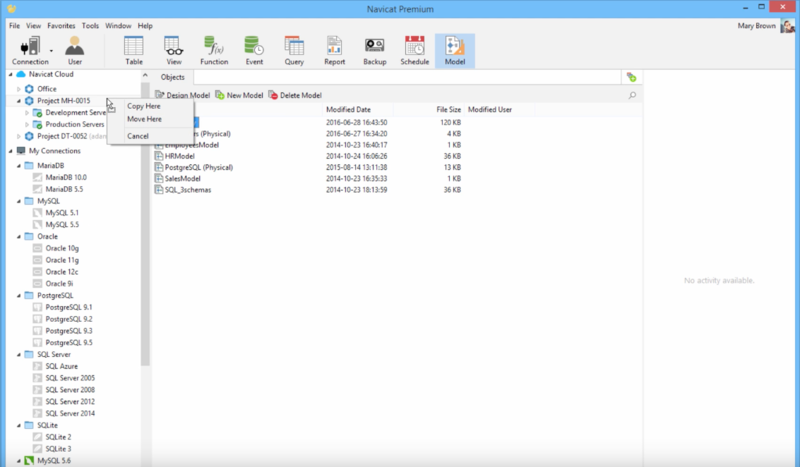Open the Connection toolbar button
This screenshot has width=800, height=467.
point(30,51)
